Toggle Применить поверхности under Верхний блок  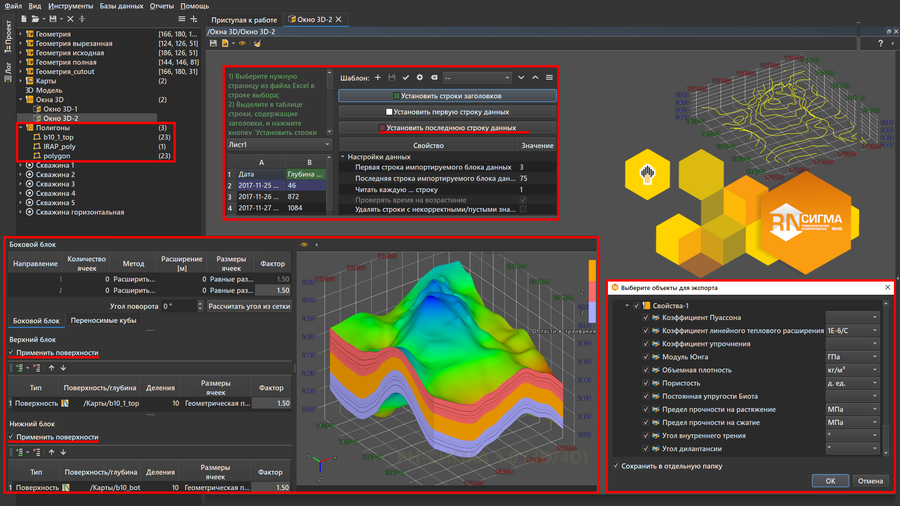[12, 353]
